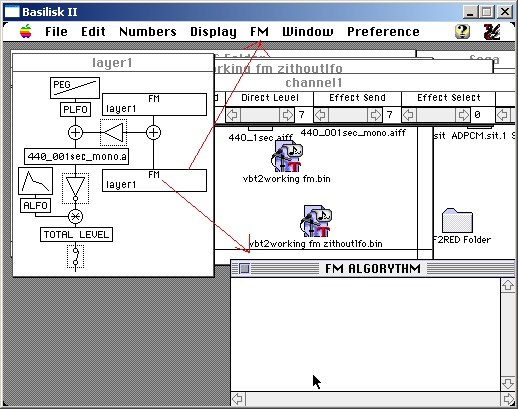
Task: Click the Direct Level column header
Action: click(270, 98)
